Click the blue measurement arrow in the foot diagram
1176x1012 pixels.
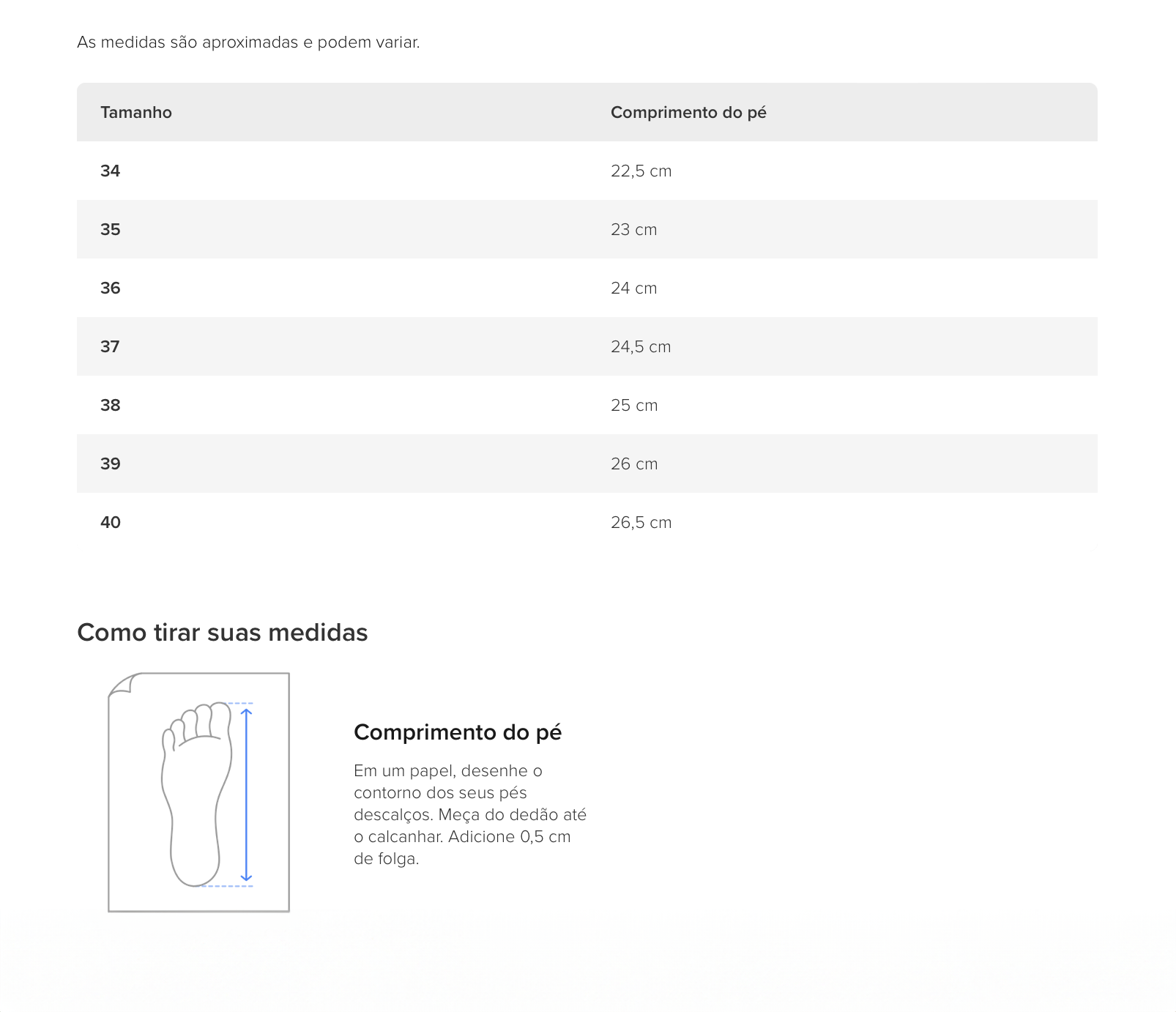[246, 795]
